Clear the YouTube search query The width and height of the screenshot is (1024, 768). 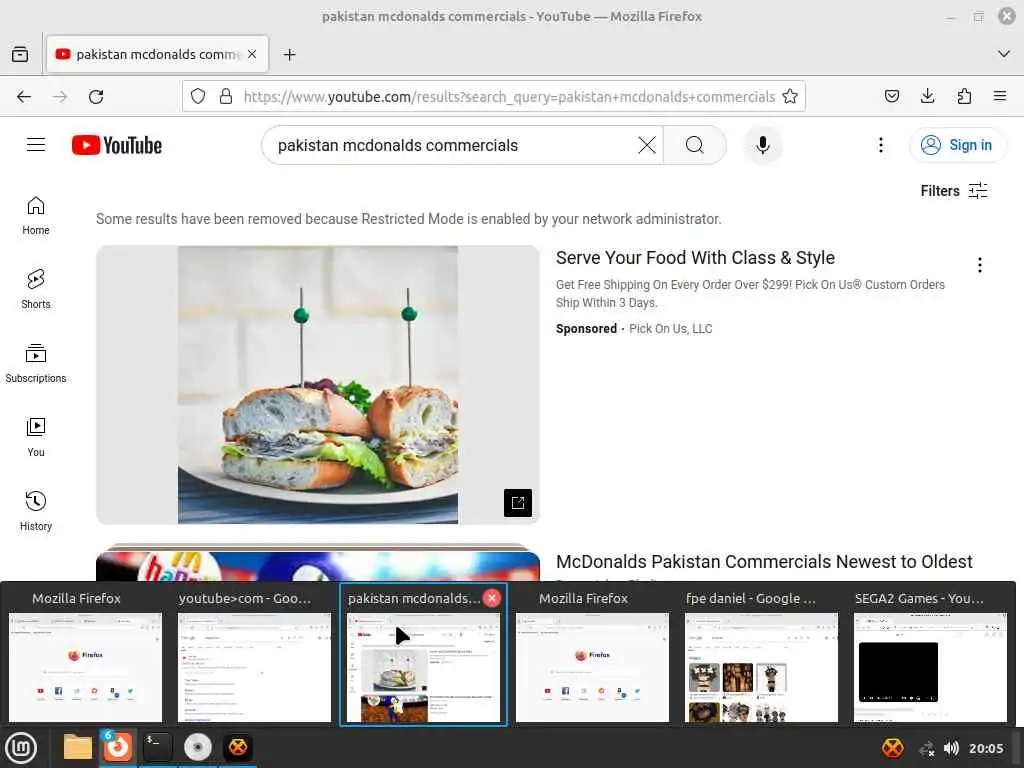[x=647, y=145]
